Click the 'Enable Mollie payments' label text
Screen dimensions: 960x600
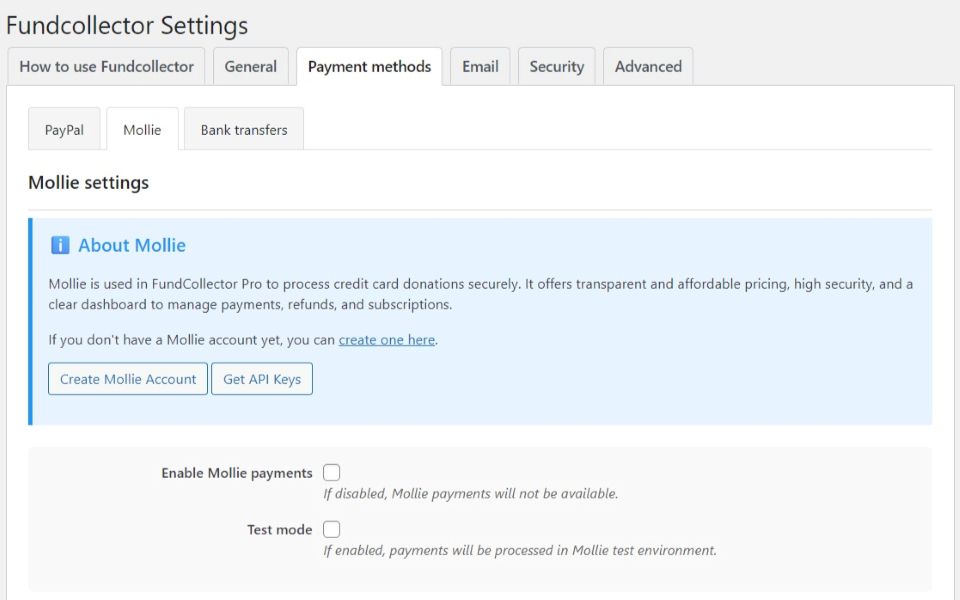coord(237,473)
